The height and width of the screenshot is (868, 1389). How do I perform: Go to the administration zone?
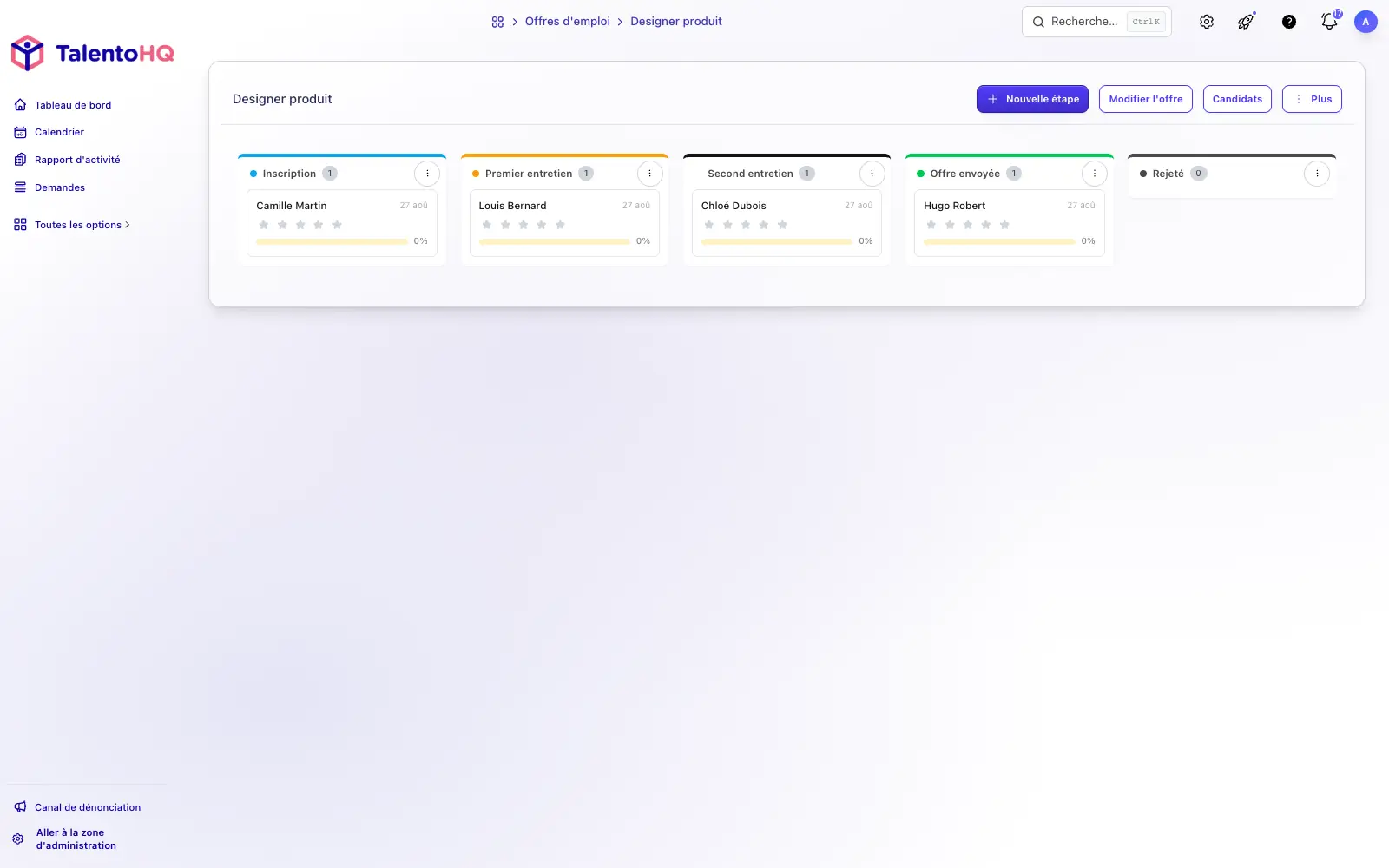(x=76, y=839)
